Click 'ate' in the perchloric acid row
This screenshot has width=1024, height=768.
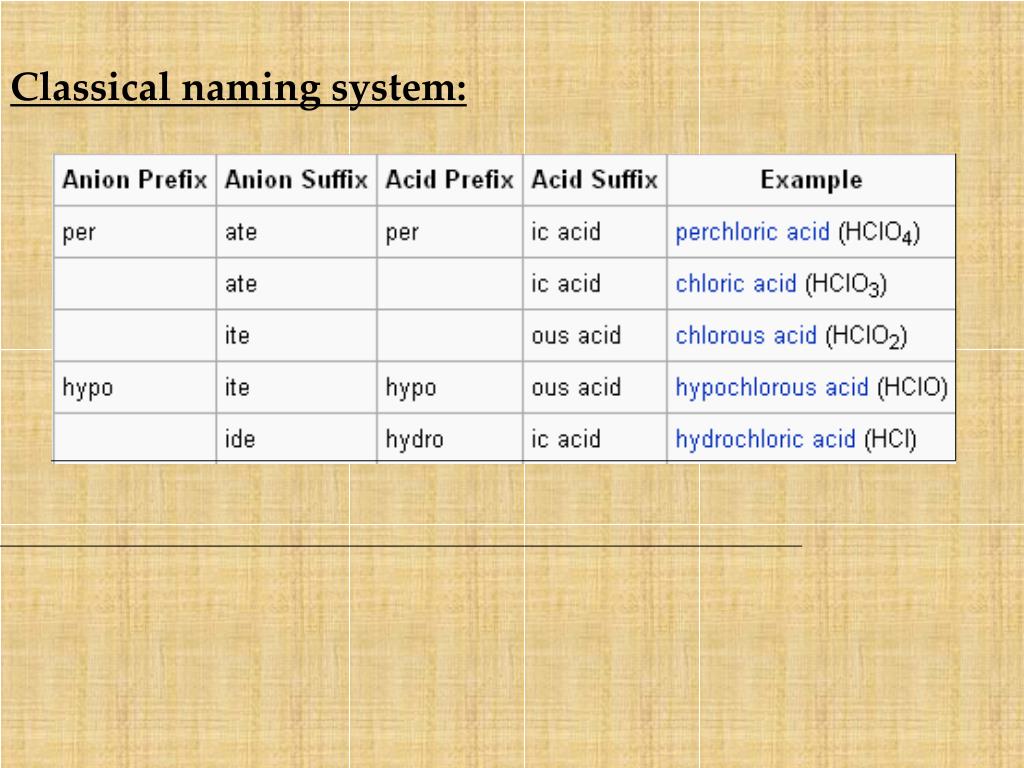click(241, 232)
